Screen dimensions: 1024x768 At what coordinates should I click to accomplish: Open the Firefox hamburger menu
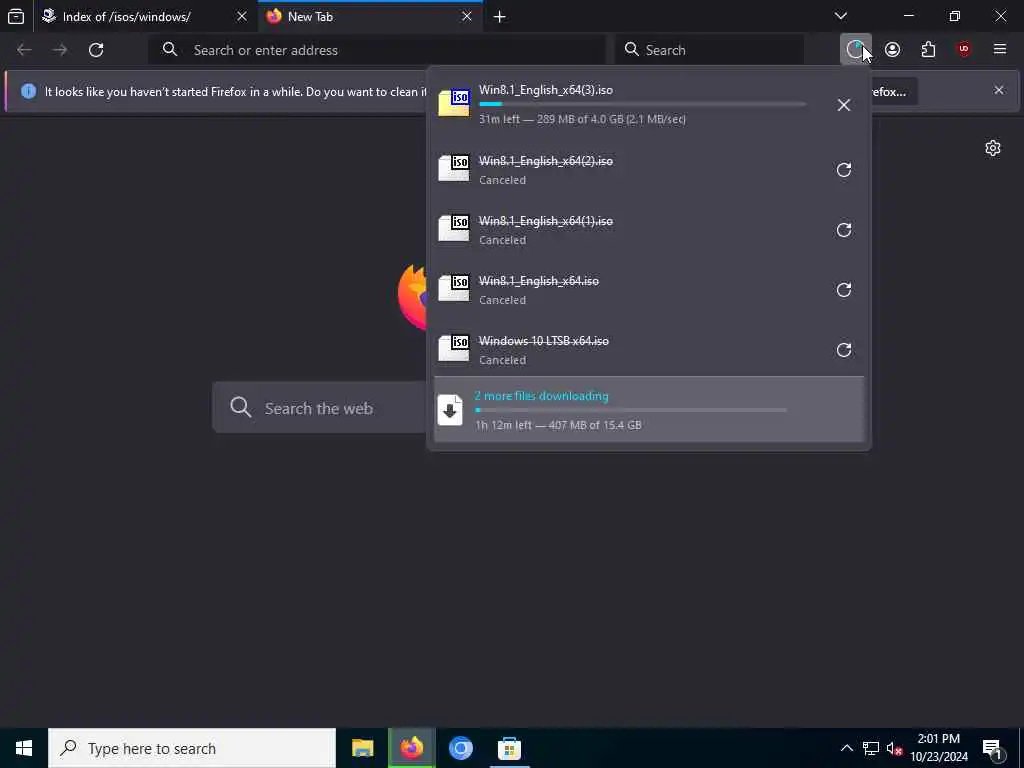(1000, 50)
